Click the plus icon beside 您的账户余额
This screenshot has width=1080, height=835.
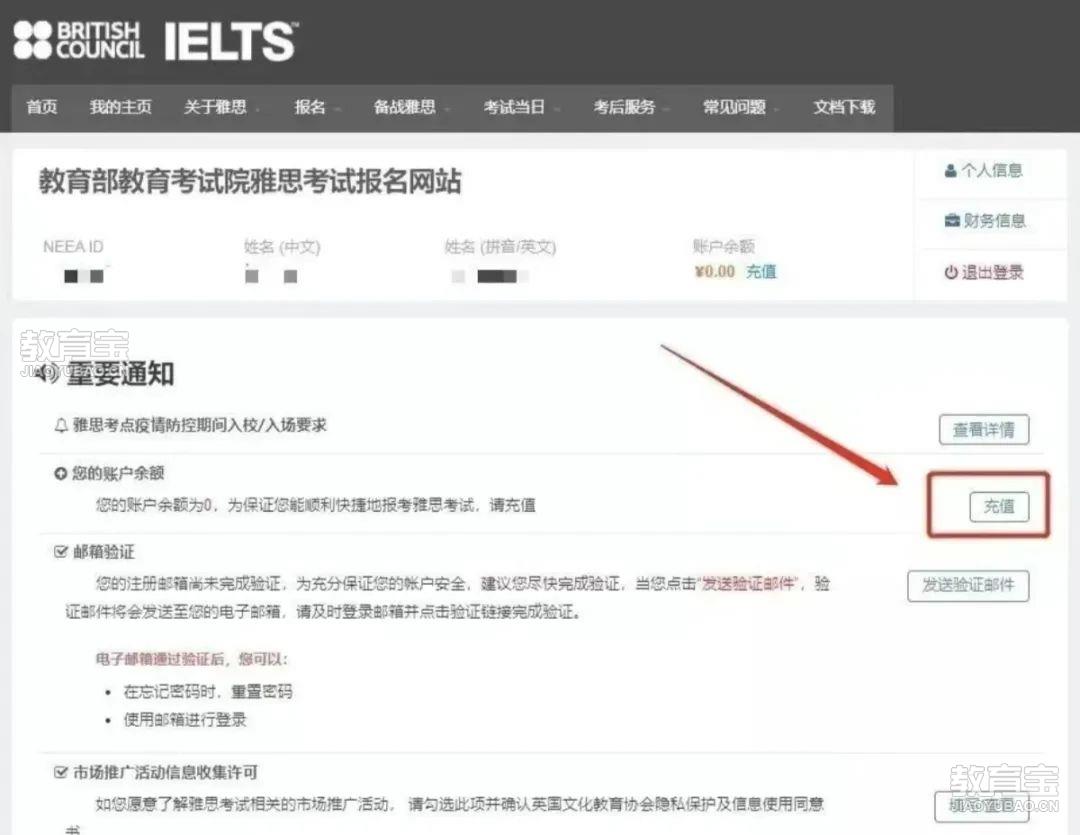[61, 473]
